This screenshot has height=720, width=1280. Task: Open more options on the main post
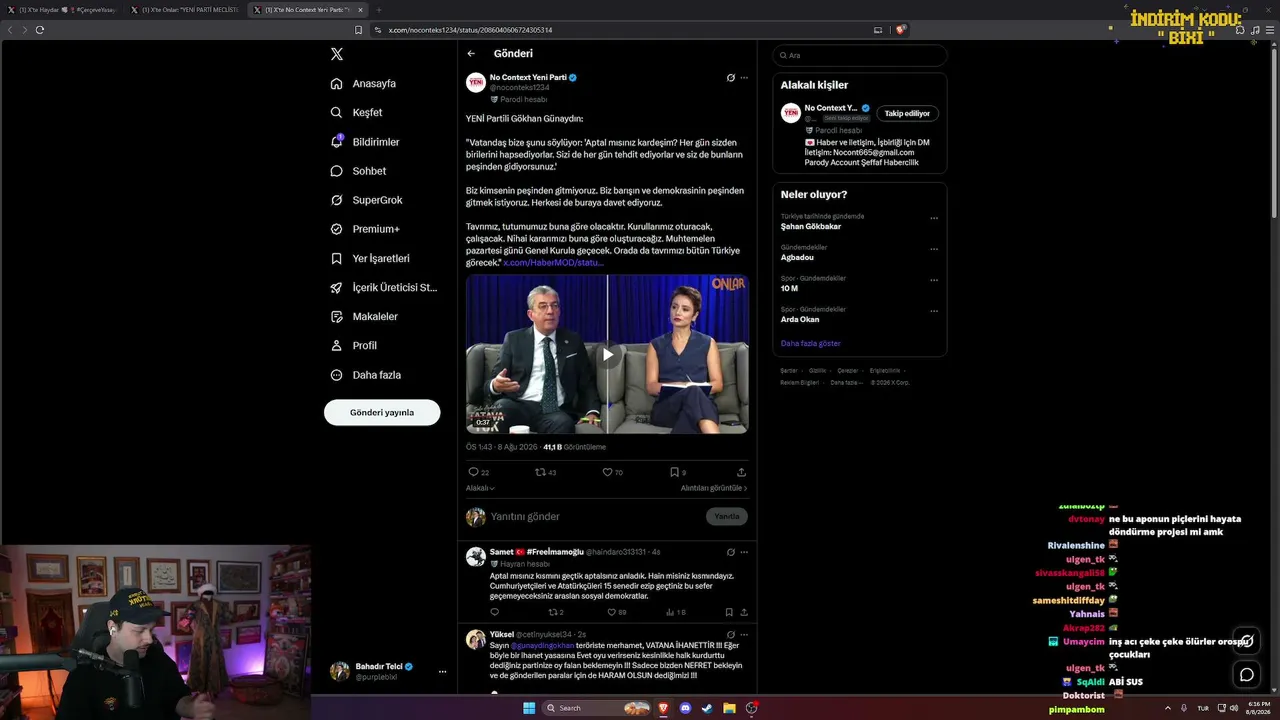point(744,77)
